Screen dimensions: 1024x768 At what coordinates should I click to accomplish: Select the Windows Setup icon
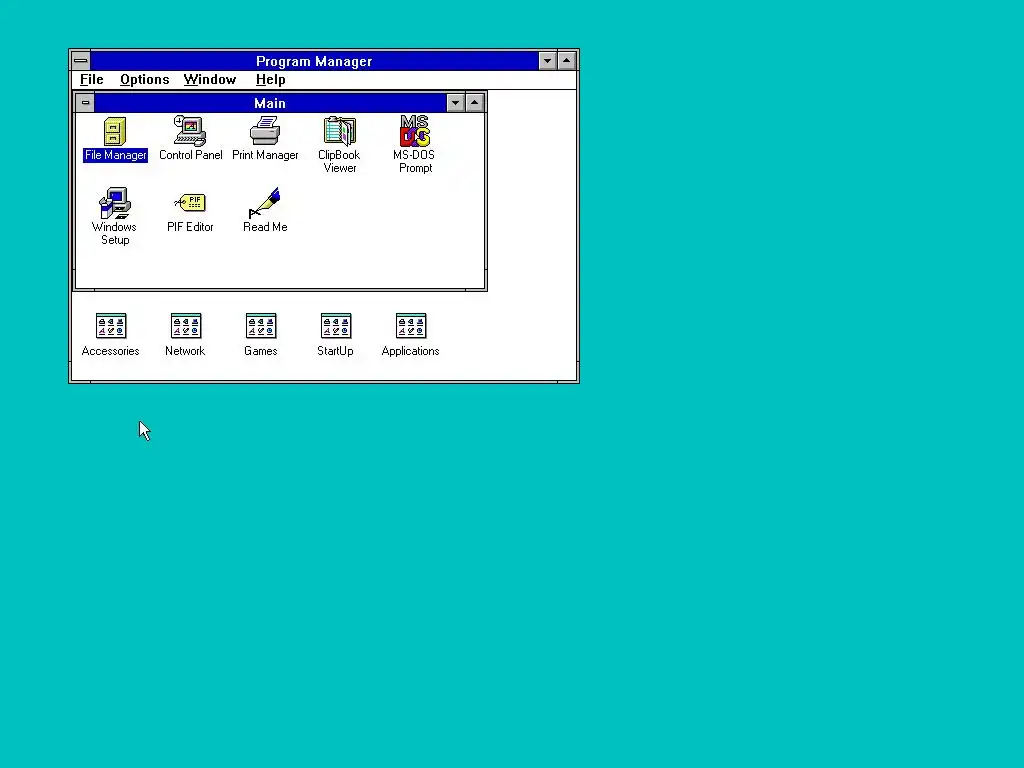(x=114, y=203)
